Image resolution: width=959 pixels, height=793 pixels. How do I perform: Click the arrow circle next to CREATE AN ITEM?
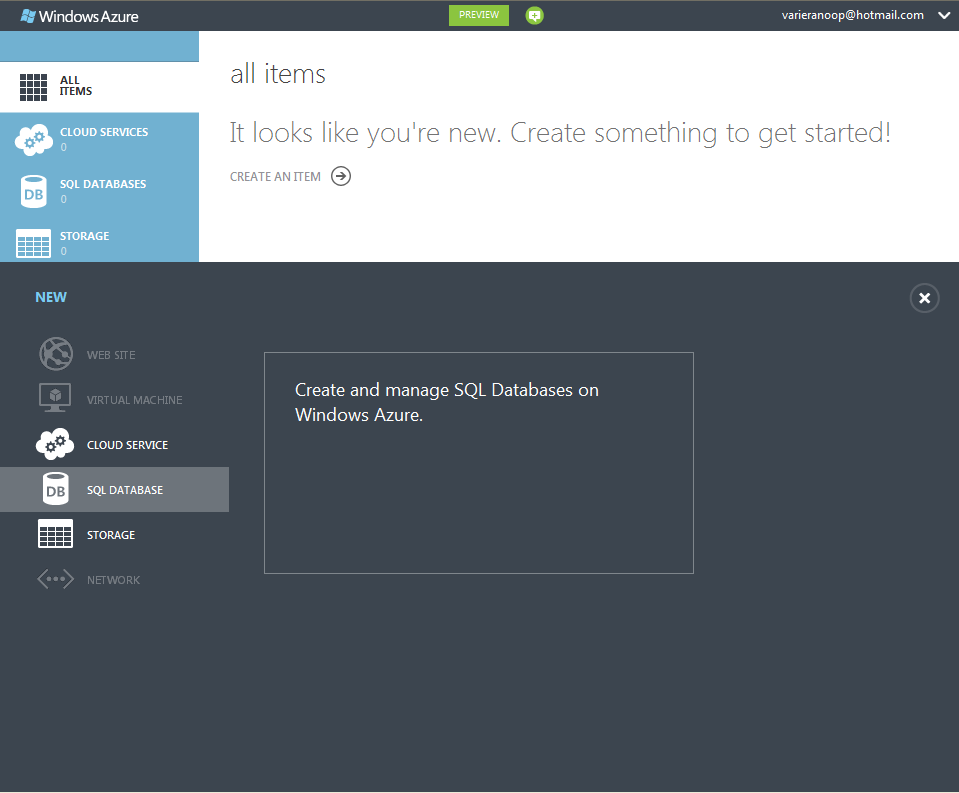(x=341, y=176)
